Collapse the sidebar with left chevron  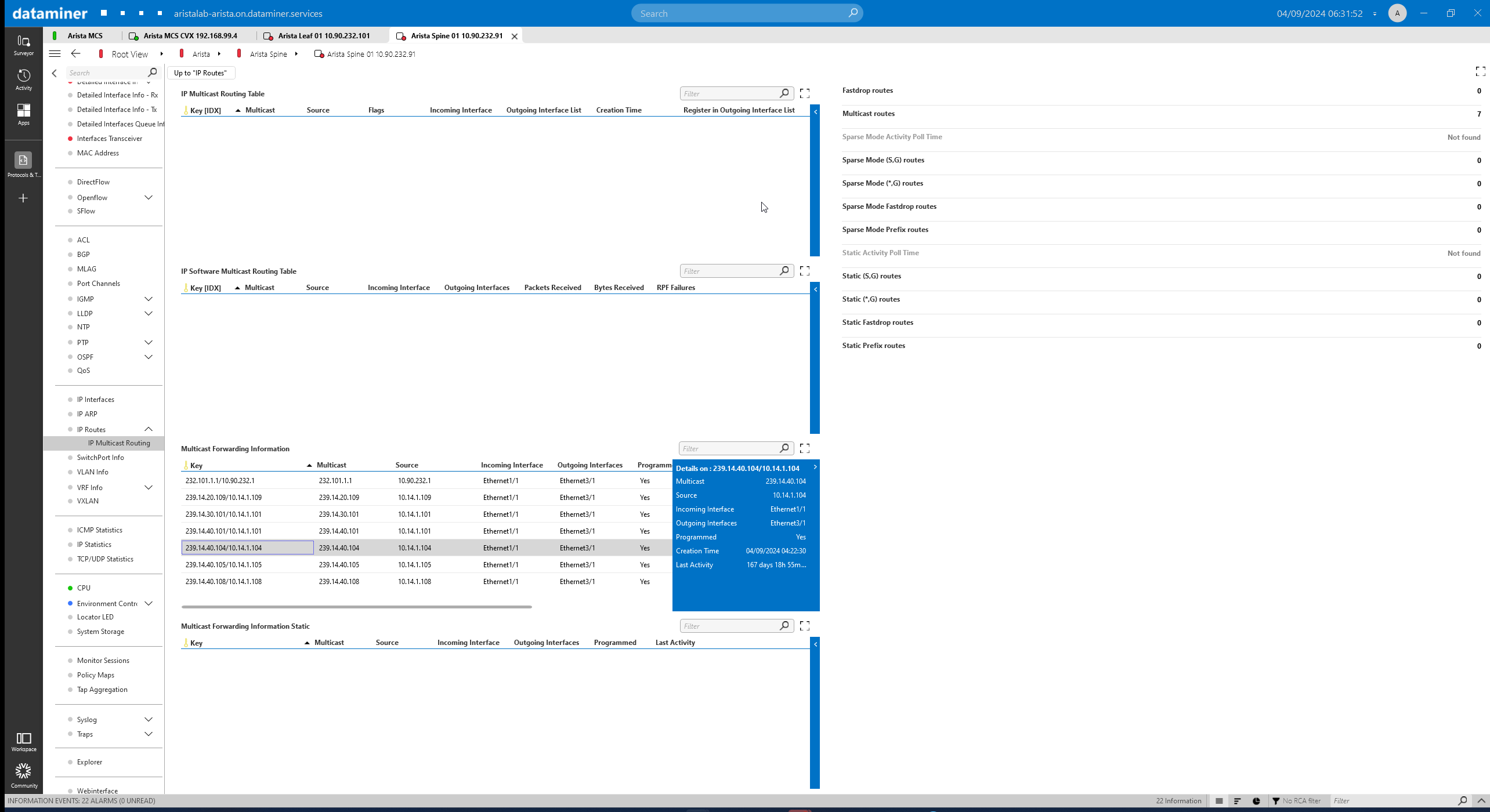click(x=55, y=73)
